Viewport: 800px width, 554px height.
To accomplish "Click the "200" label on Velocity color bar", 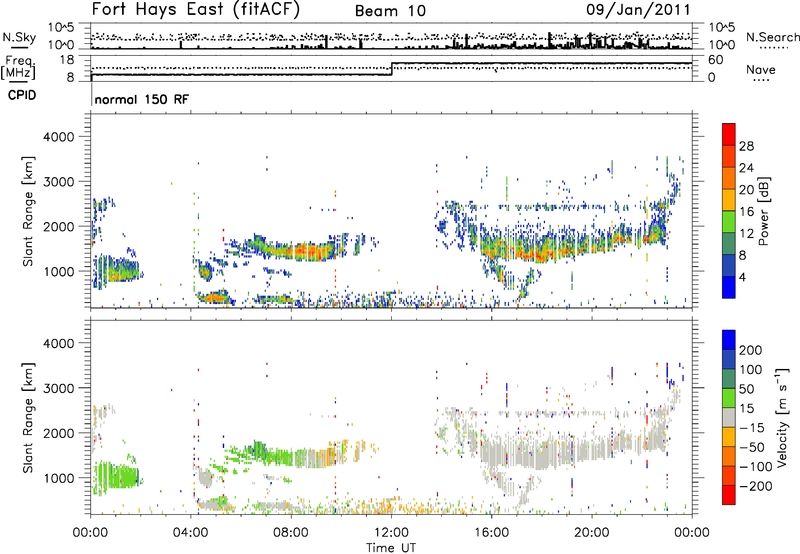I will point(751,350).
